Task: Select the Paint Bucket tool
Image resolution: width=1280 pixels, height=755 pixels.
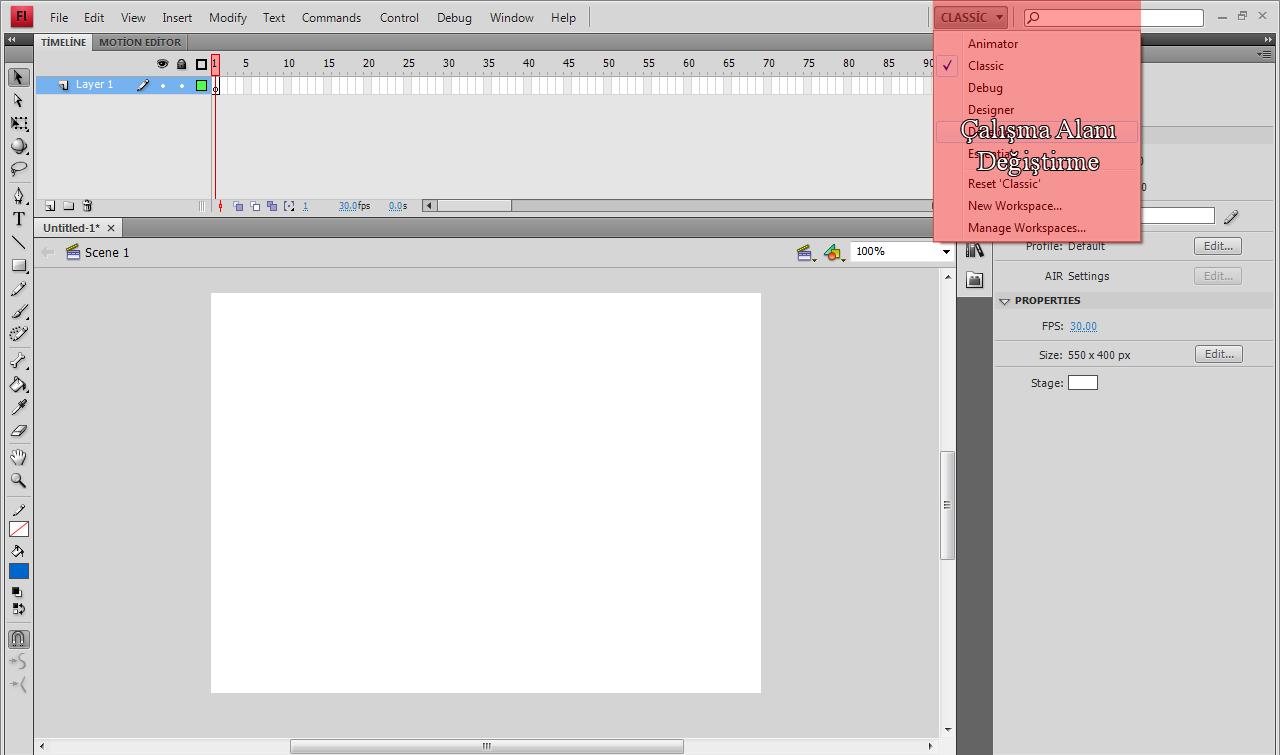Action: [18, 384]
